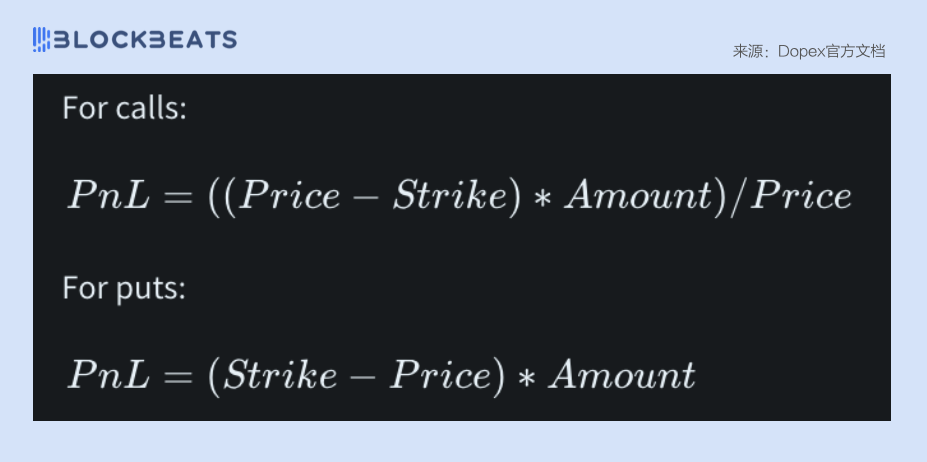Click the equals sign in puts formula

pos(178,376)
